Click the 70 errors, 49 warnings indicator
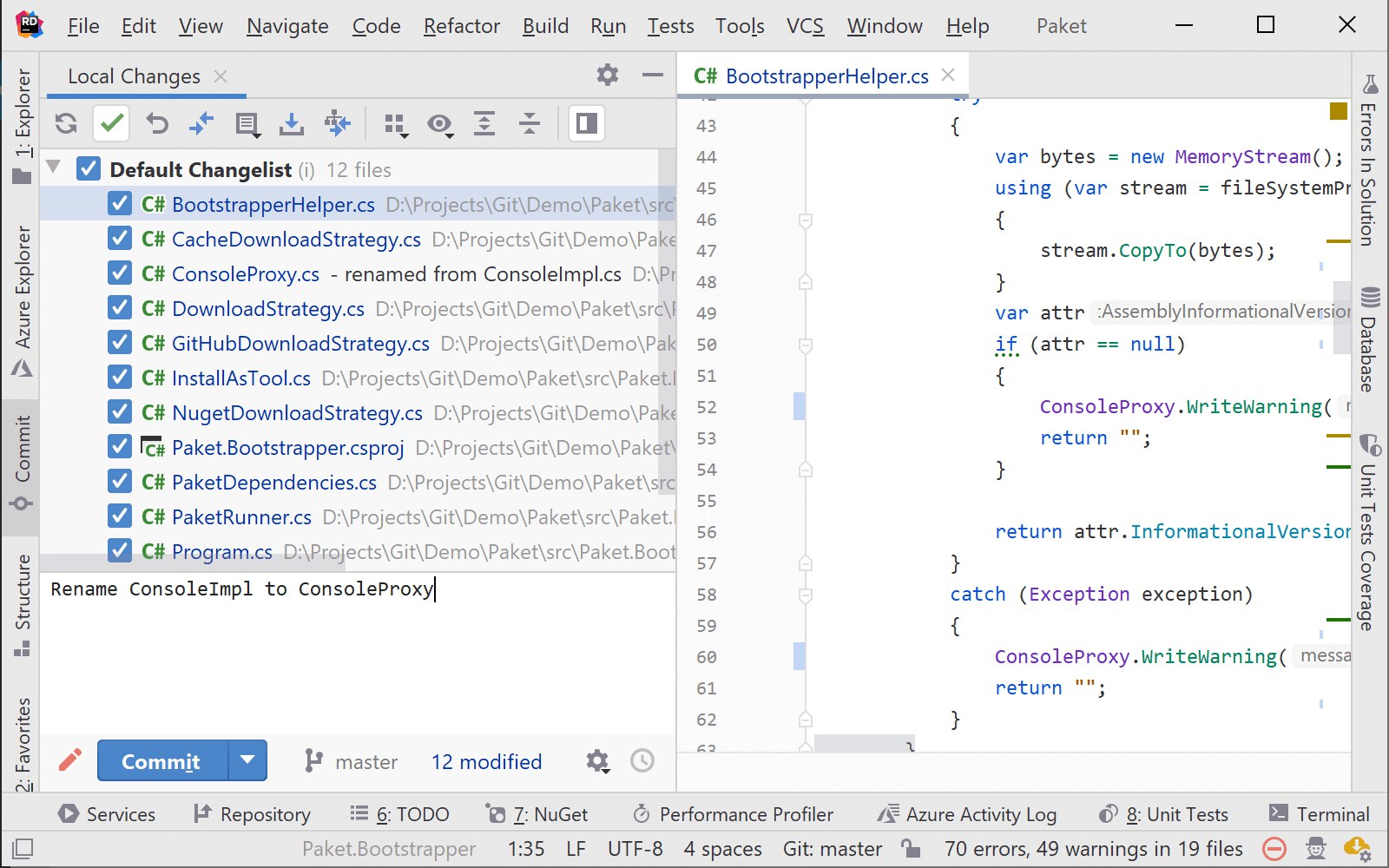 (1094, 849)
